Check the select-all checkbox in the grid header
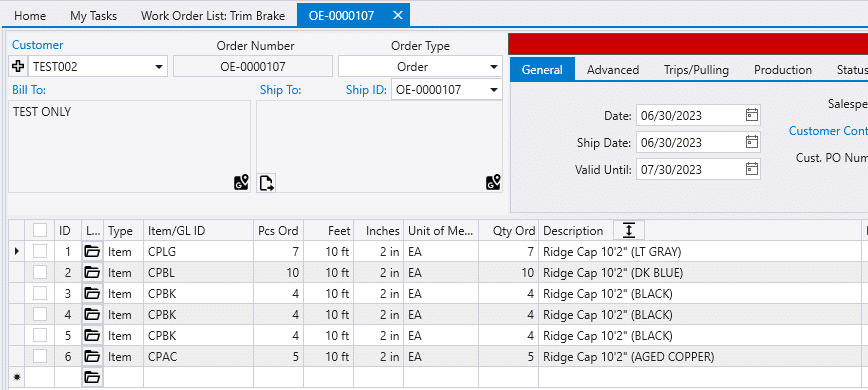This screenshot has width=868, height=390. tap(40, 230)
